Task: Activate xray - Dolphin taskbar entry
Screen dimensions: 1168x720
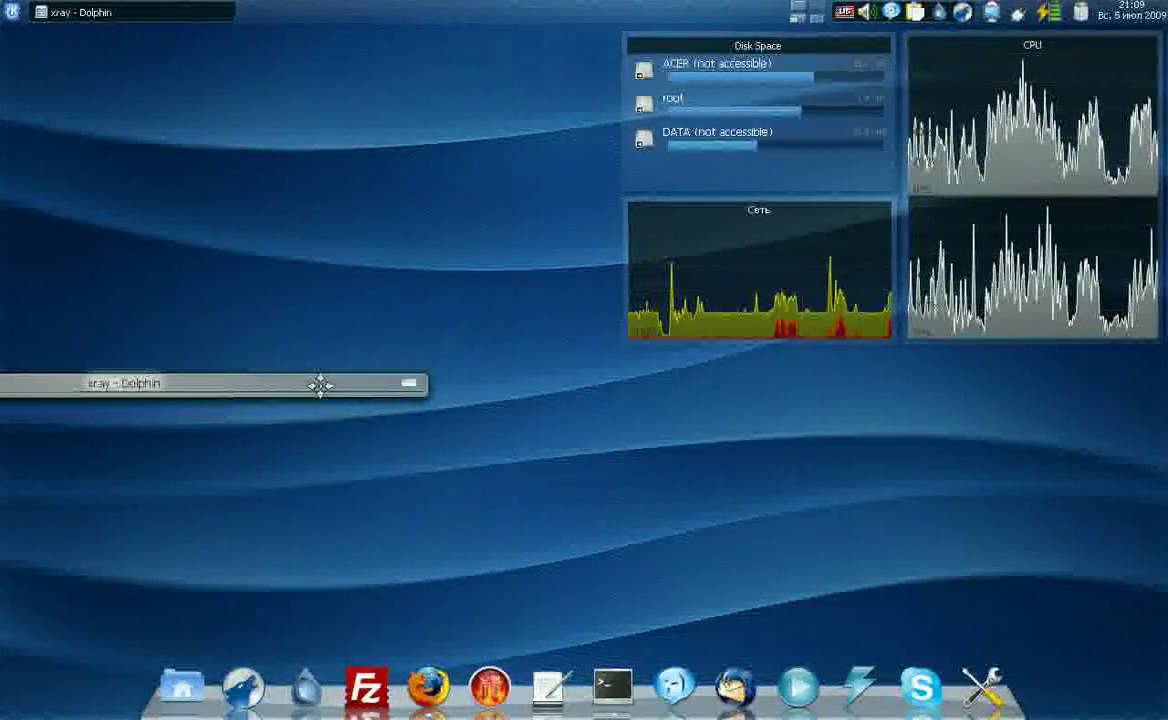Action: 132,12
